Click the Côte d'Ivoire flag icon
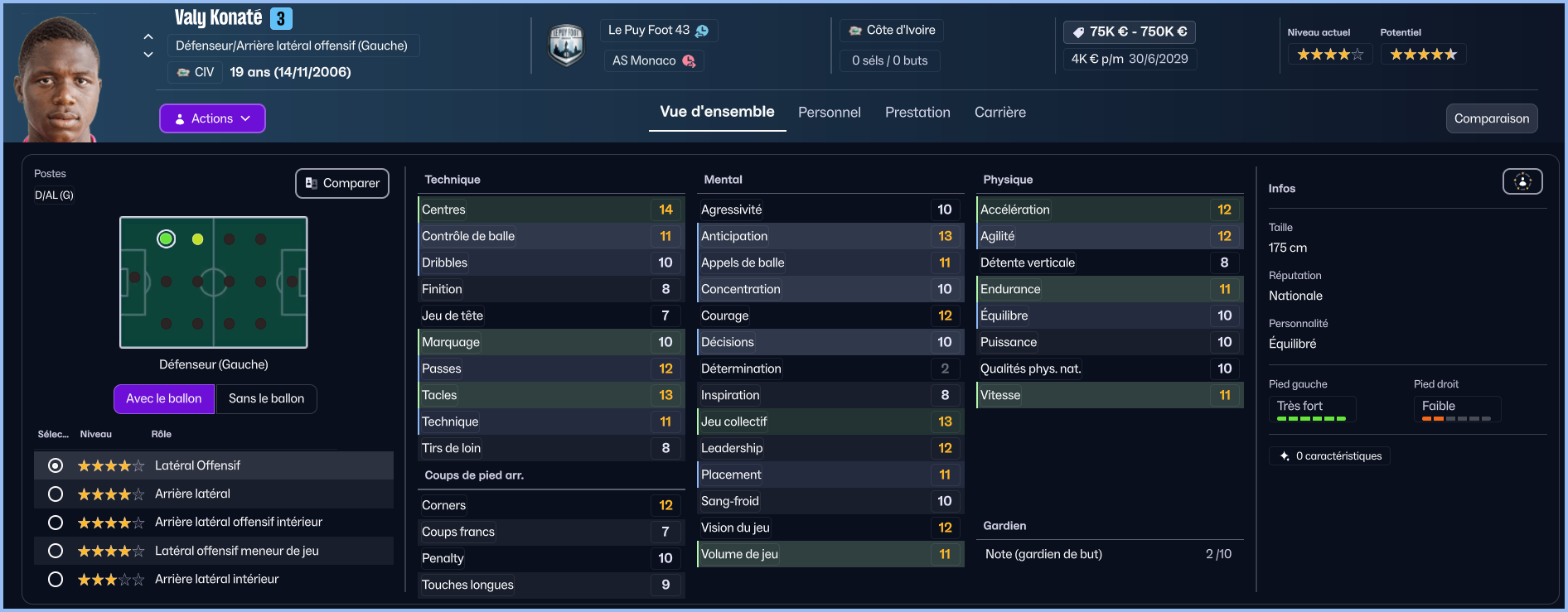Screen dimensions: 1568x612 pyautogui.click(x=855, y=31)
